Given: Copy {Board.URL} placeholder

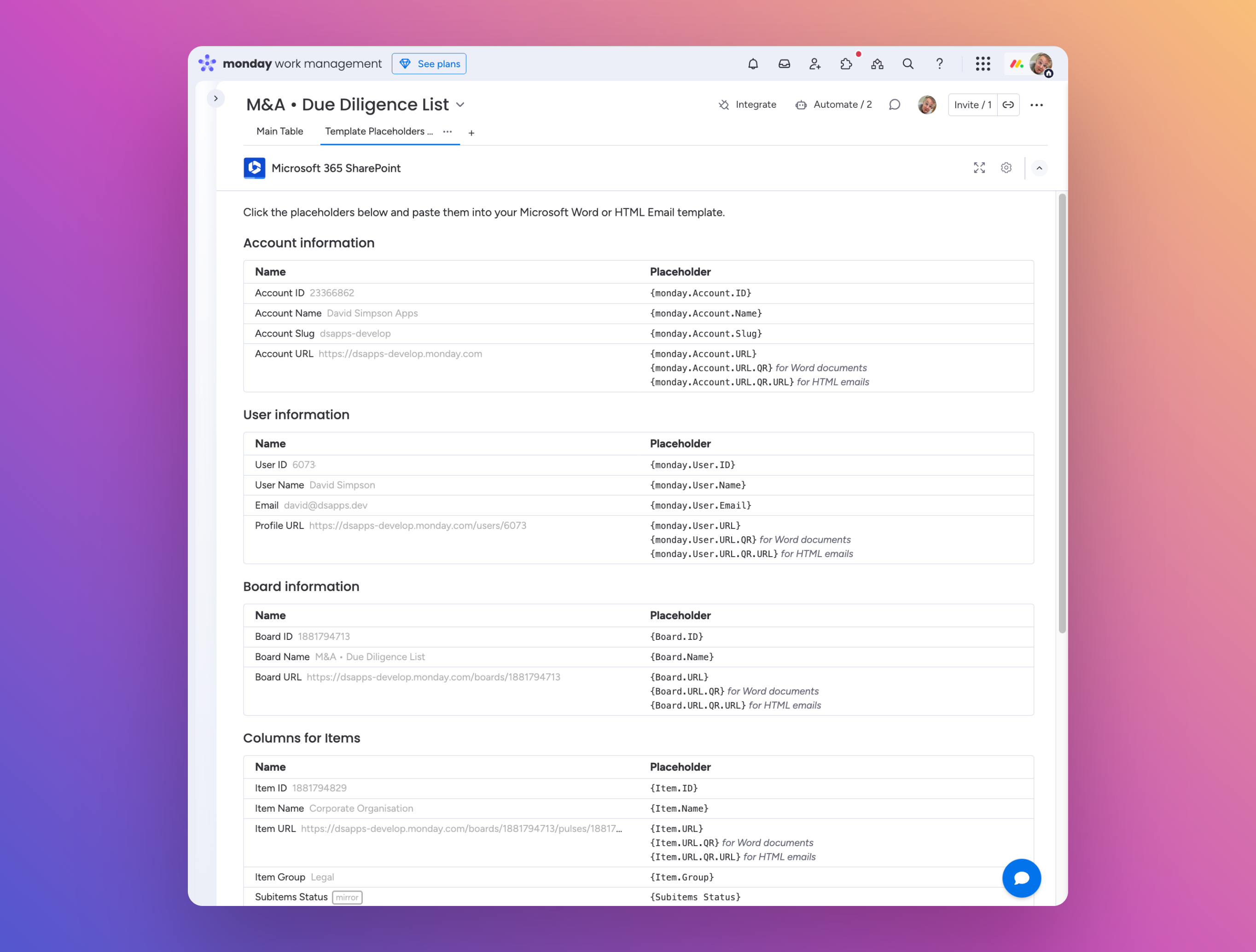Looking at the screenshot, I should point(679,677).
